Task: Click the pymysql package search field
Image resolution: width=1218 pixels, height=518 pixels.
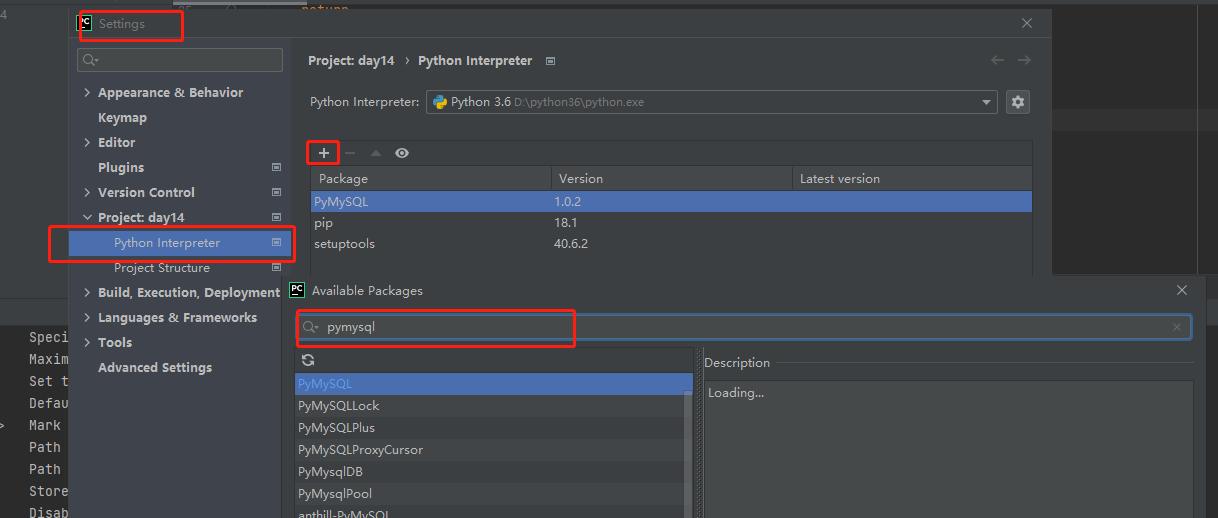Action: pyautogui.click(x=744, y=327)
